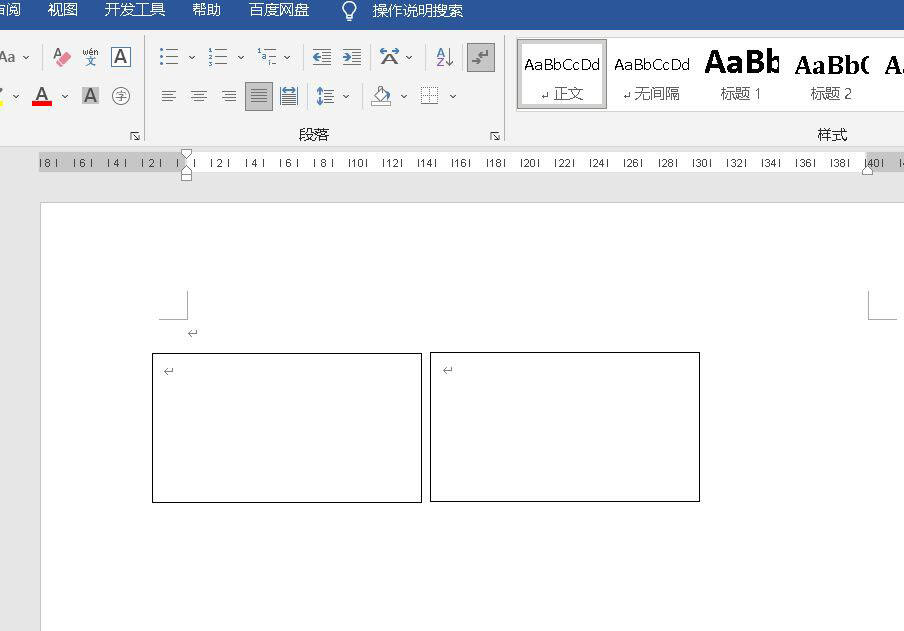Toggle justify alignment button
904x631 pixels.
259,96
